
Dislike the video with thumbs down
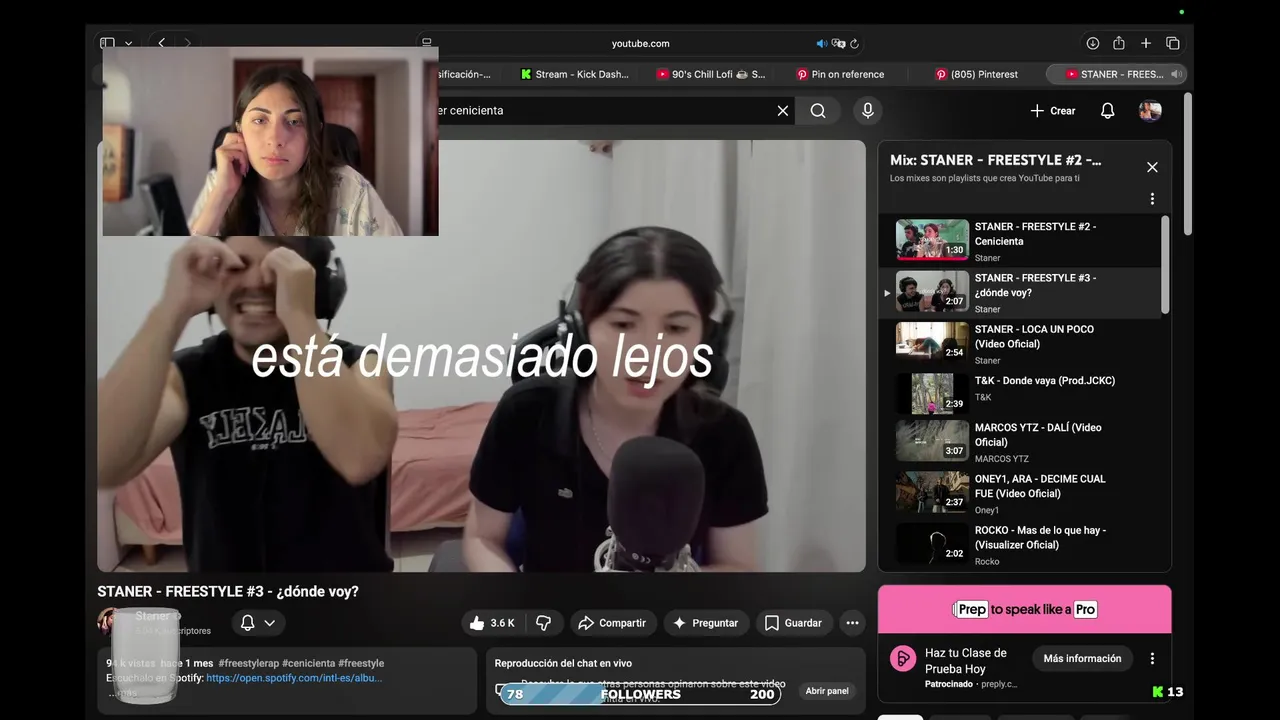click(544, 623)
